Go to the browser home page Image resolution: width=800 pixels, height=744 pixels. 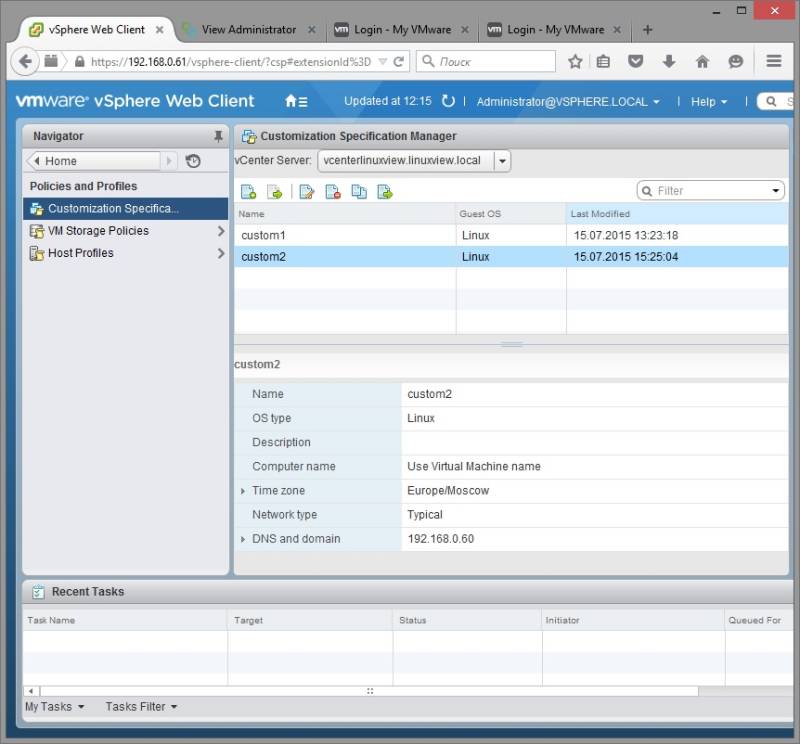tap(703, 62)
